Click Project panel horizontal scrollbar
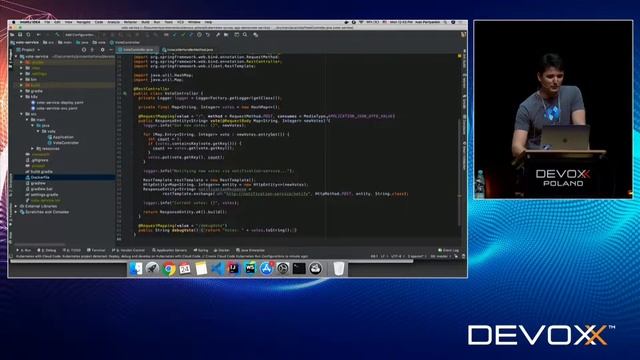The width and height of the screenshot is (640, 360). click(x=40, y=244)
